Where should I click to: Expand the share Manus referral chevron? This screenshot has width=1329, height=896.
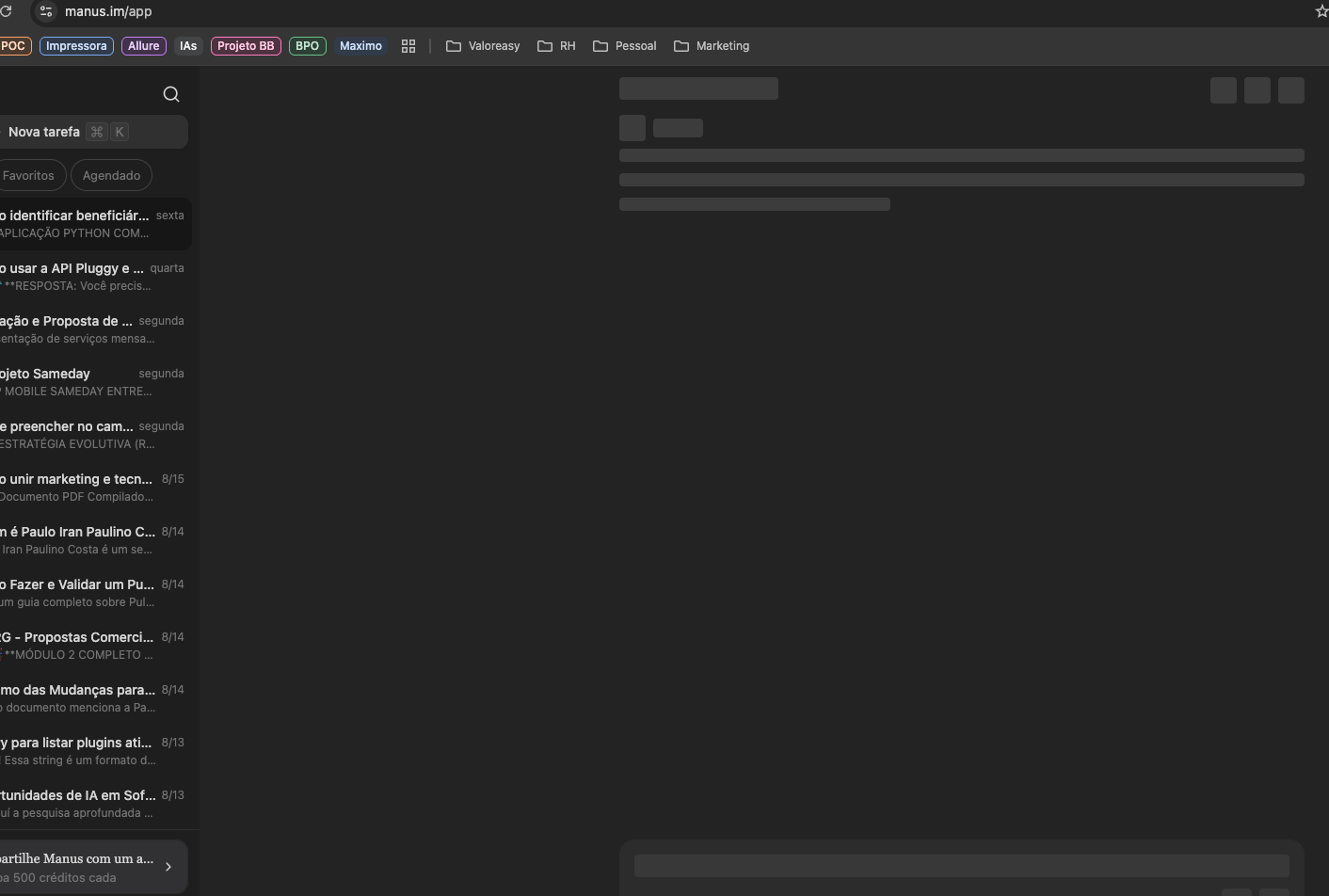click(x=168, y=867)
